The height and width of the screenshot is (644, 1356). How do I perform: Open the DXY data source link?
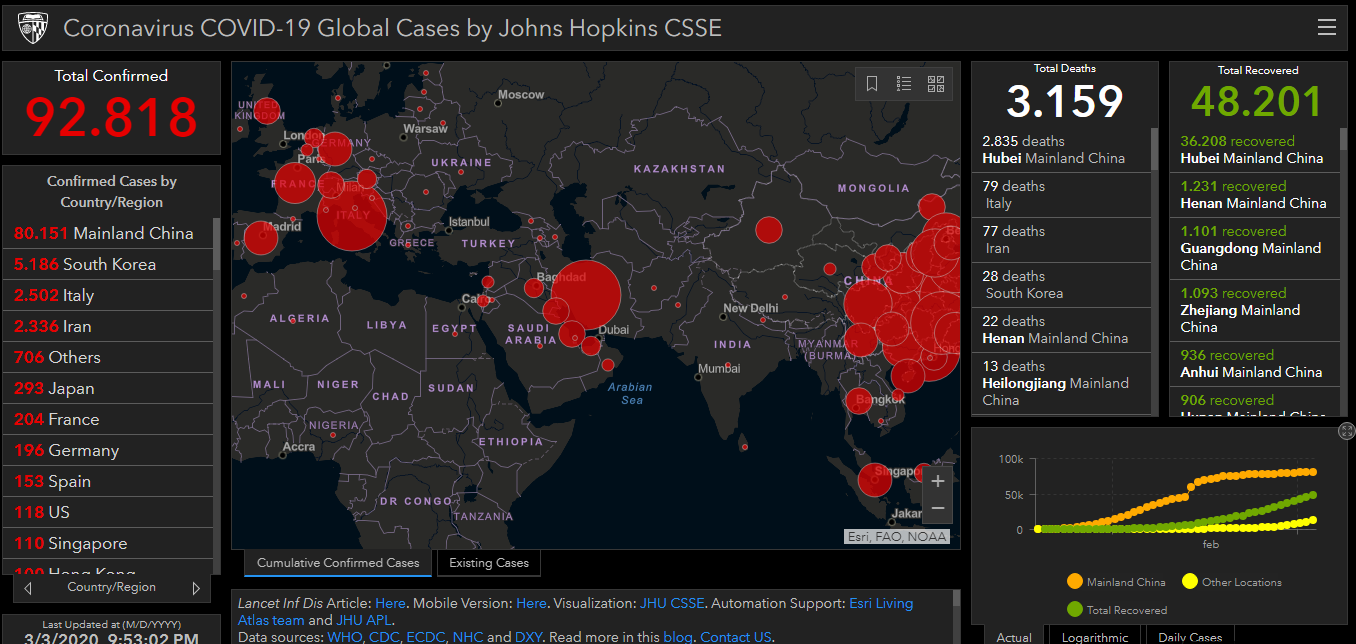530,637
